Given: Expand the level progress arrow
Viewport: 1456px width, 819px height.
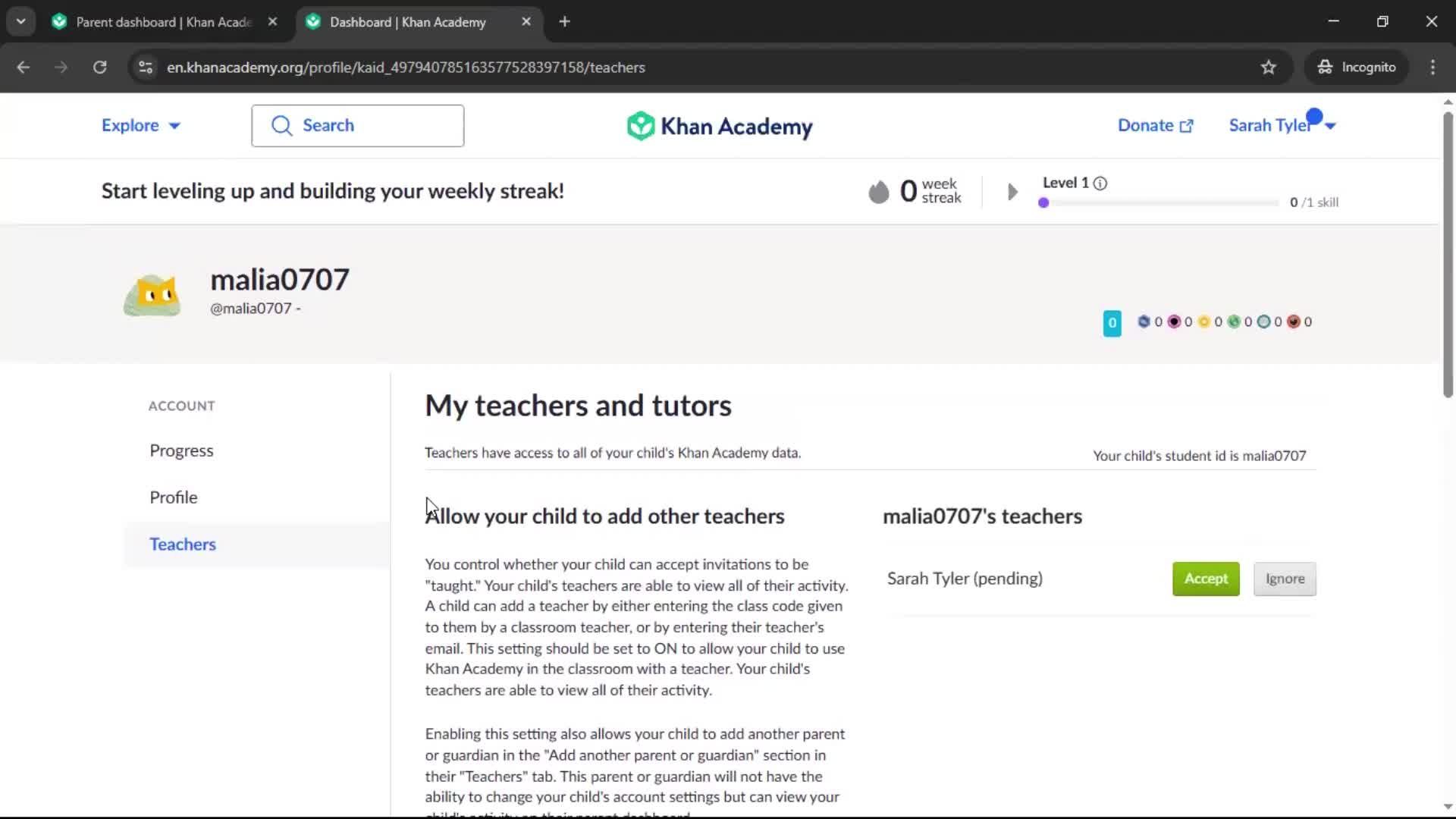Looking at the screenshot, I should click(1012, 192).
